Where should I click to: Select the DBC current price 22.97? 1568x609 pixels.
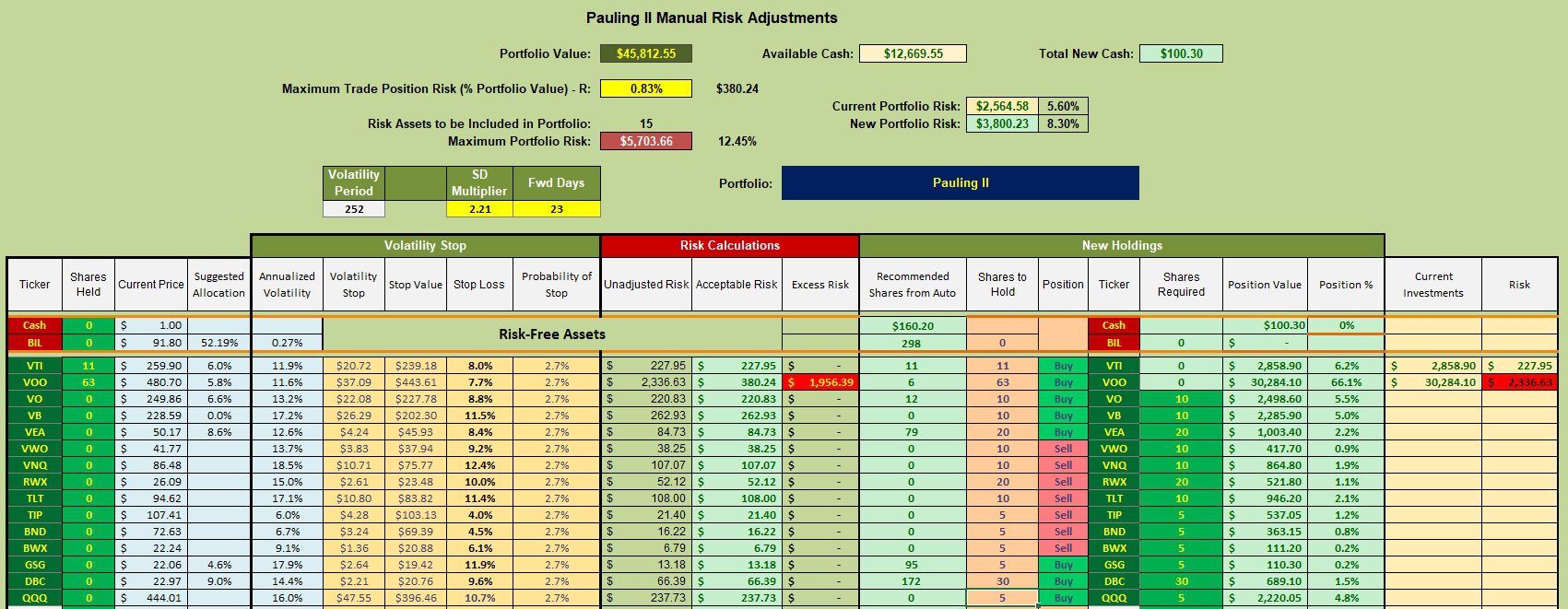[151, 581]
